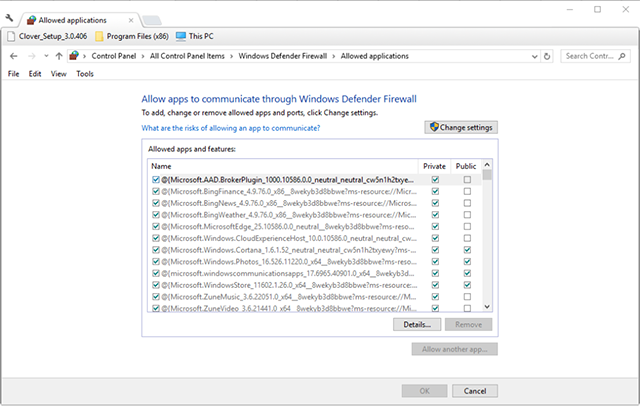Expand chevron after Windows Defender Firewall
This screenshot has width=640, height=406.
pyautogui.click(x=333, y=56)
